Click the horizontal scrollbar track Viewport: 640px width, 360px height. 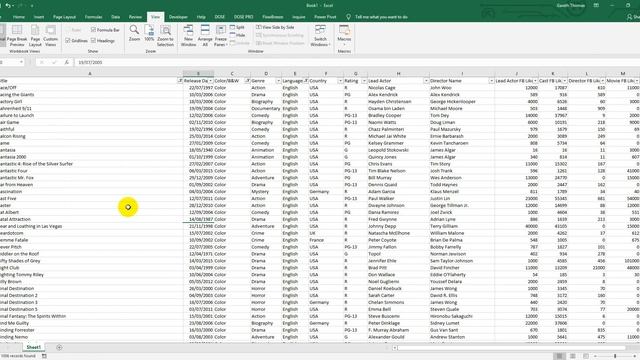[510, 348]
